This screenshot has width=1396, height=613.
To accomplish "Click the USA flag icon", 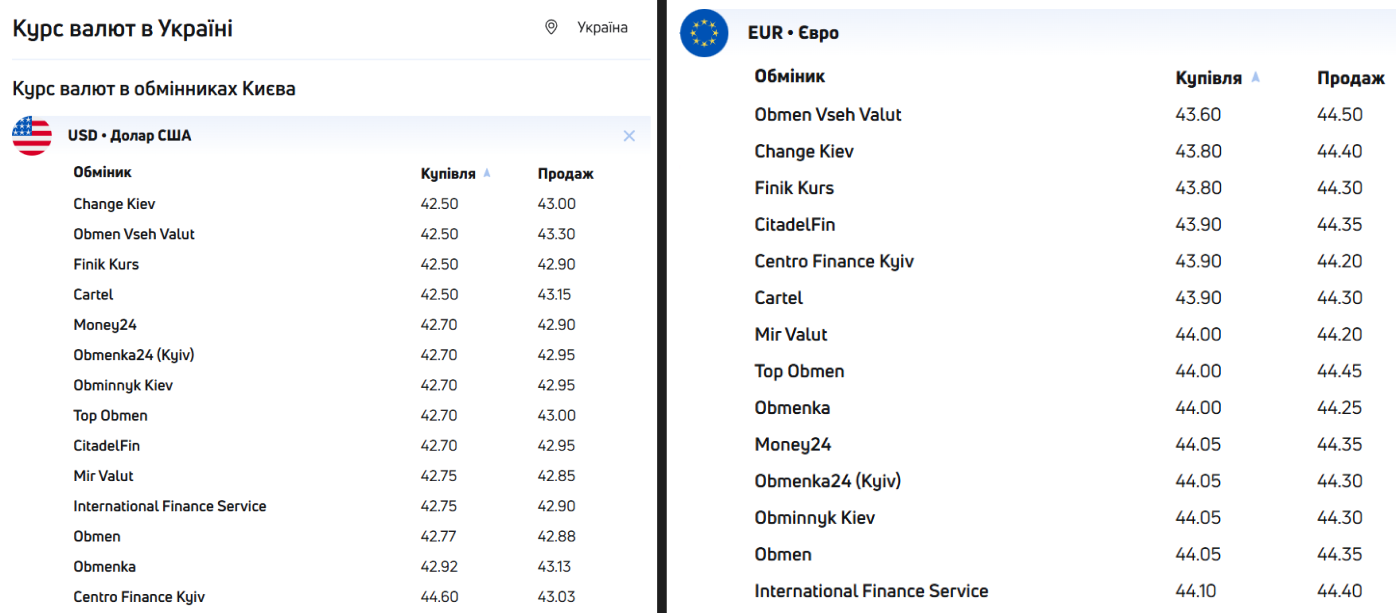I will tap(32, 135).
